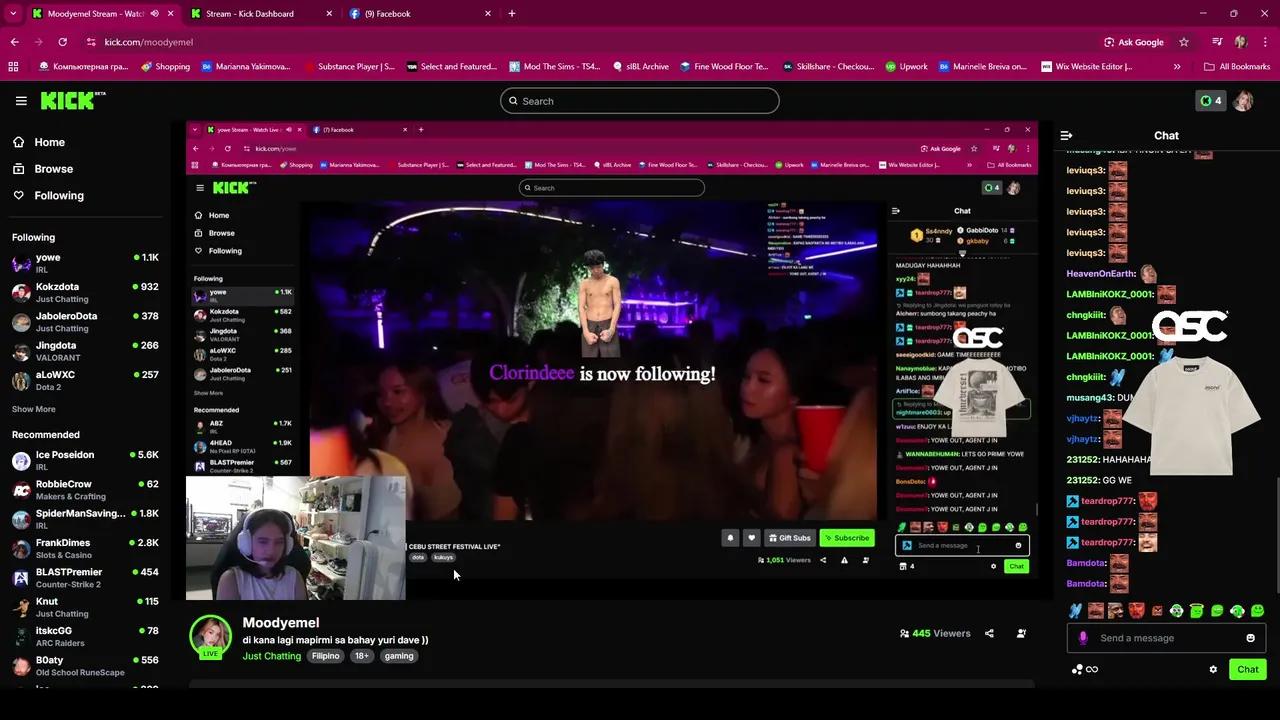Screen dimensions: 1280x720
Task: Toggle the hamburger menu next to the Kick logo
Action: [21, 100]
